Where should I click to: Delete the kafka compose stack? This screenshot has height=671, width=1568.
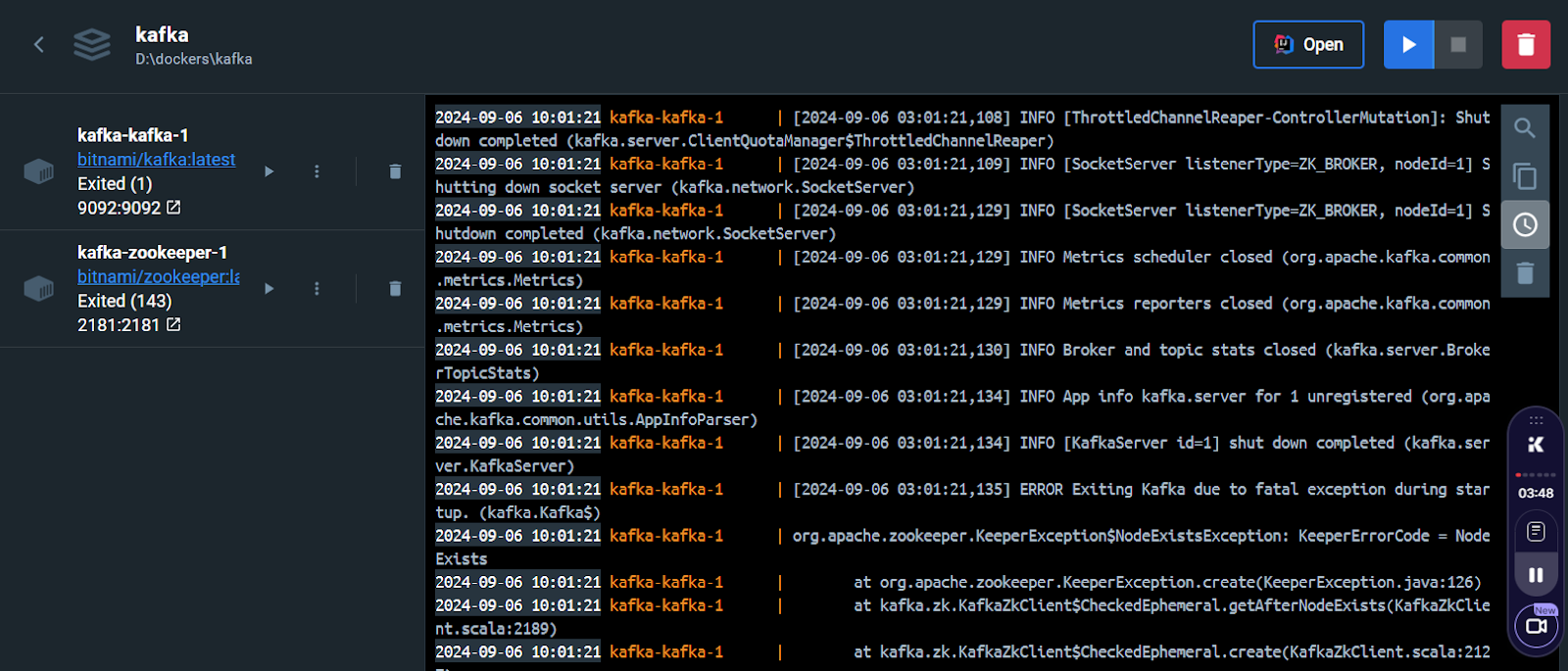(x=1526, y=44)
